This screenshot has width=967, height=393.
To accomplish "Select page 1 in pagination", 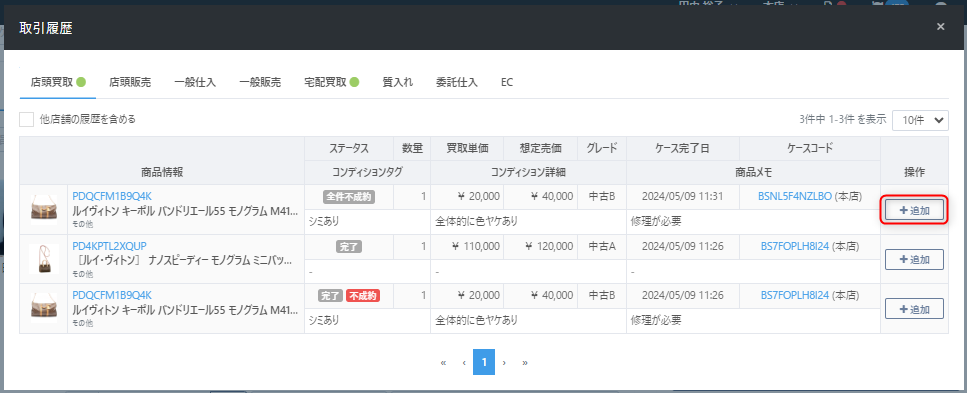I will click(484, 362).
